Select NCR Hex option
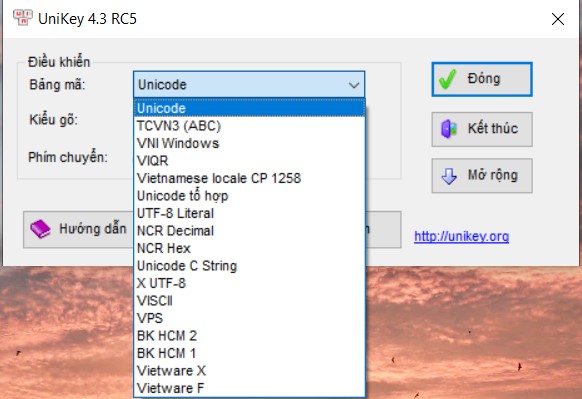The height and width of the screenshot is (399, 582). (x=249, y=248)
